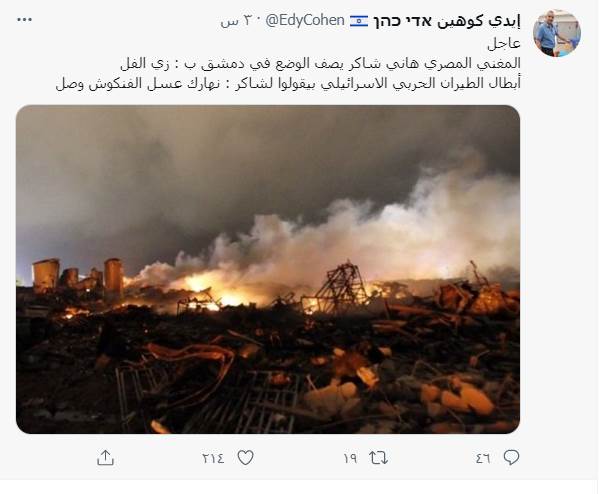Click the عاجل breaking label line

pos(504,44)
